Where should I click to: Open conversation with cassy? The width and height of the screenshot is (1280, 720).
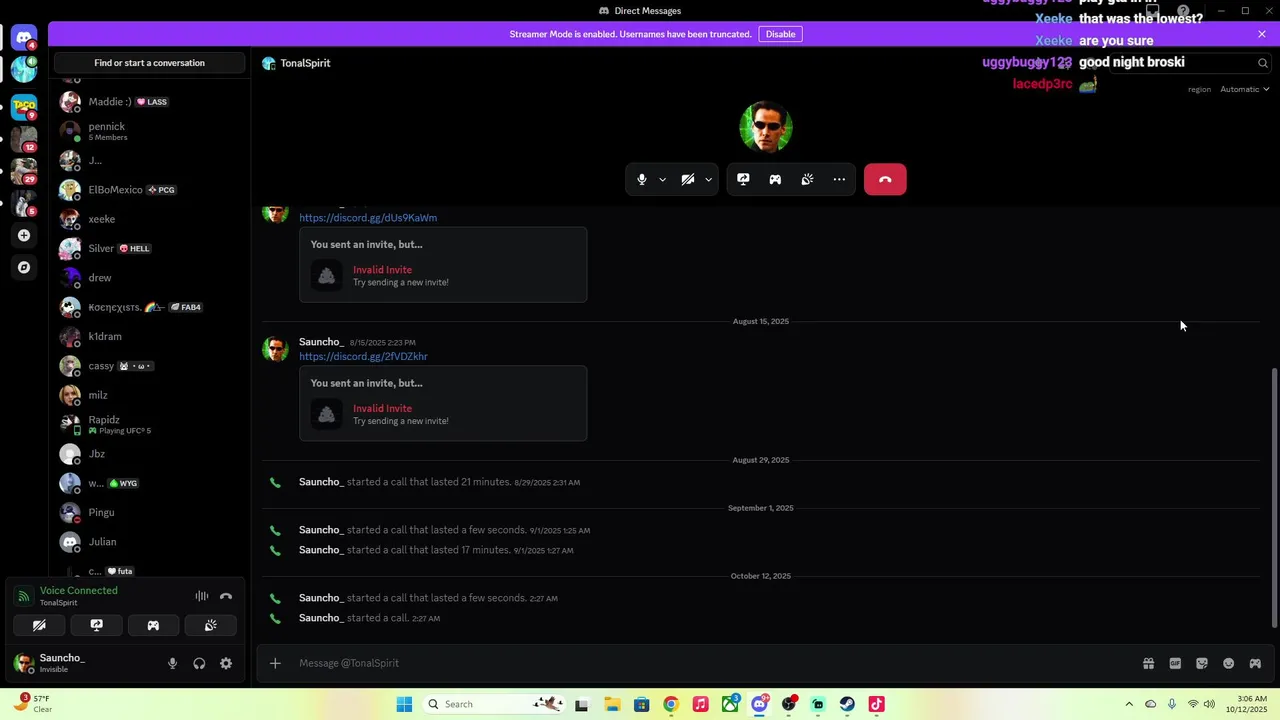(x=150, y=366)
